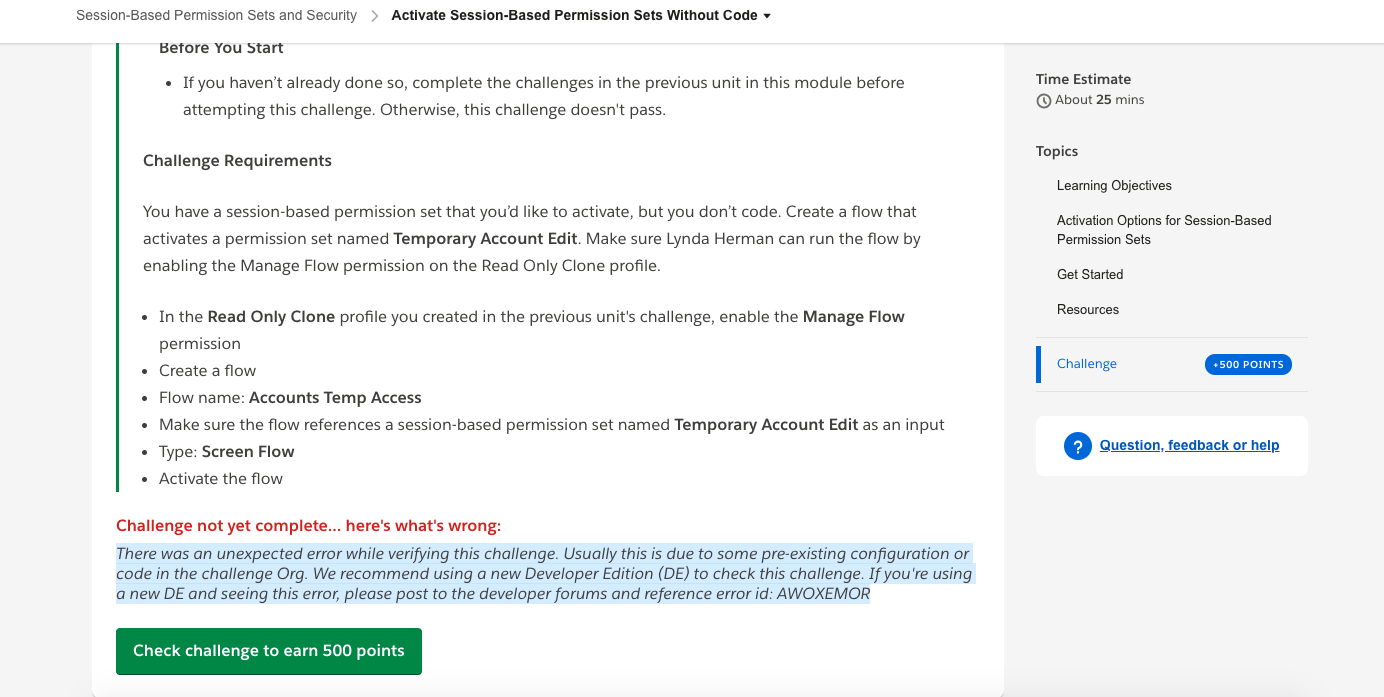Click the highlighted unexpected error message text
1384x697 pixels.
pyautogui.click(x=543, y=574)
